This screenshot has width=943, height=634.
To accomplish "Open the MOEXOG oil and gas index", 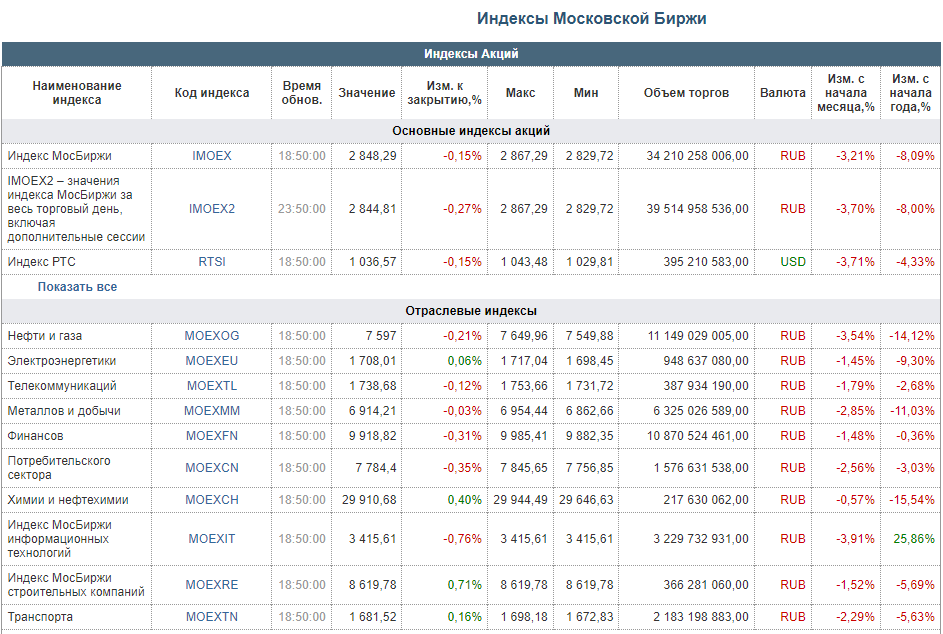I will 212,336.
